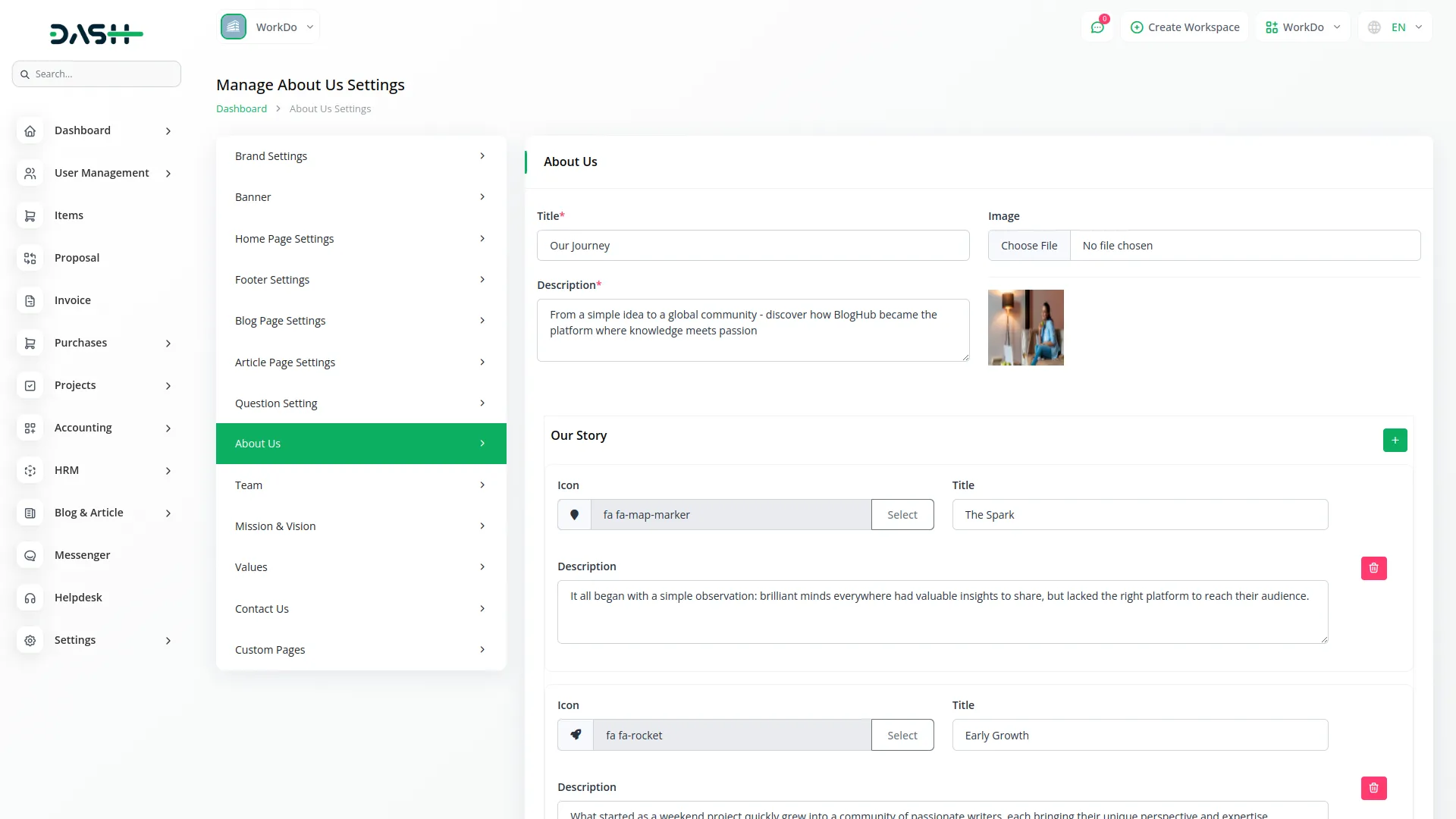Click the Messenger sidebar icon
This screenshot has width=1456, height=819.
tap(30, 556)
